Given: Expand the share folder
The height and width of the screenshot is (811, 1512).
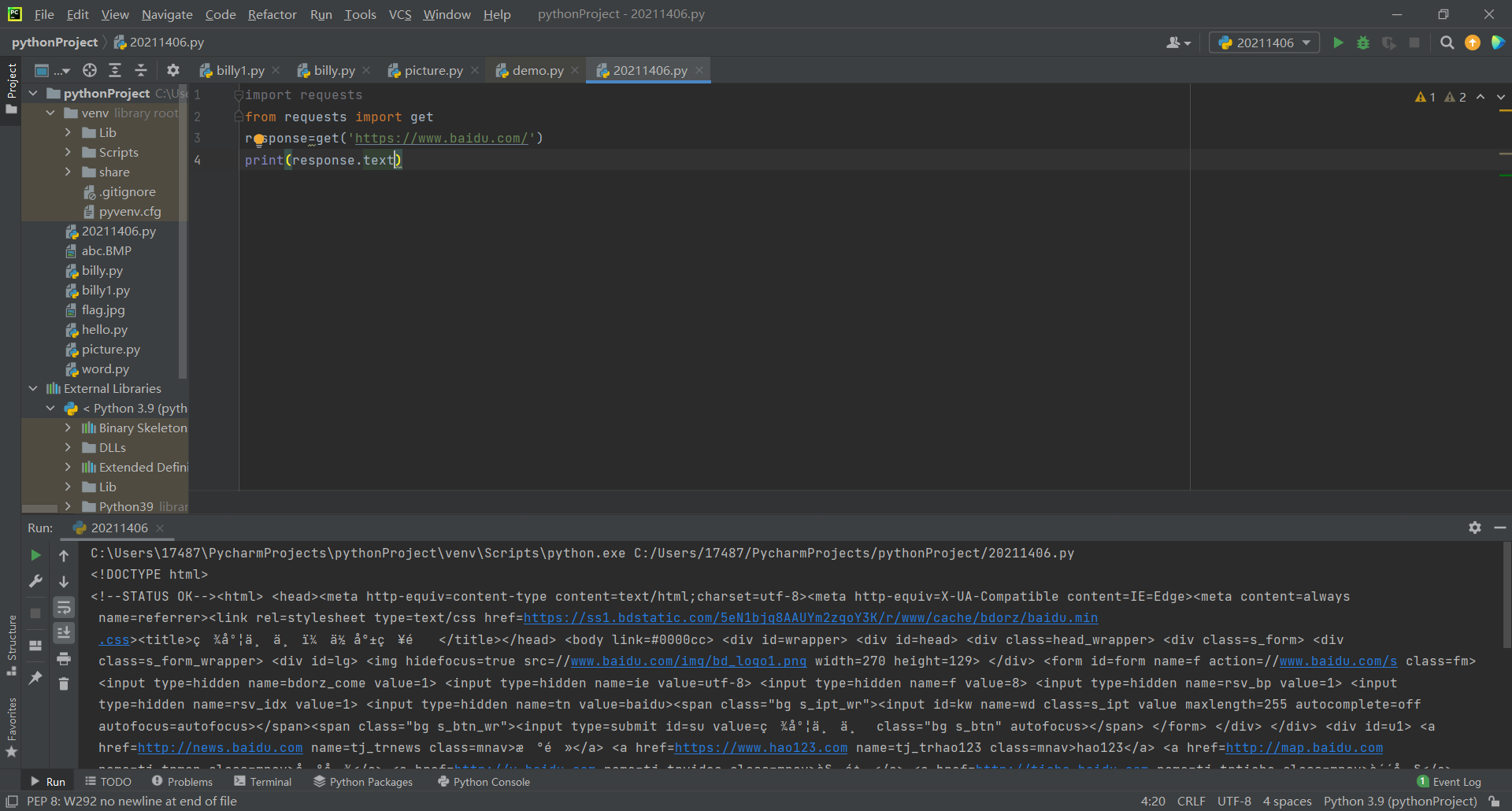Looking at the screenshot, I should click(68, 172).
